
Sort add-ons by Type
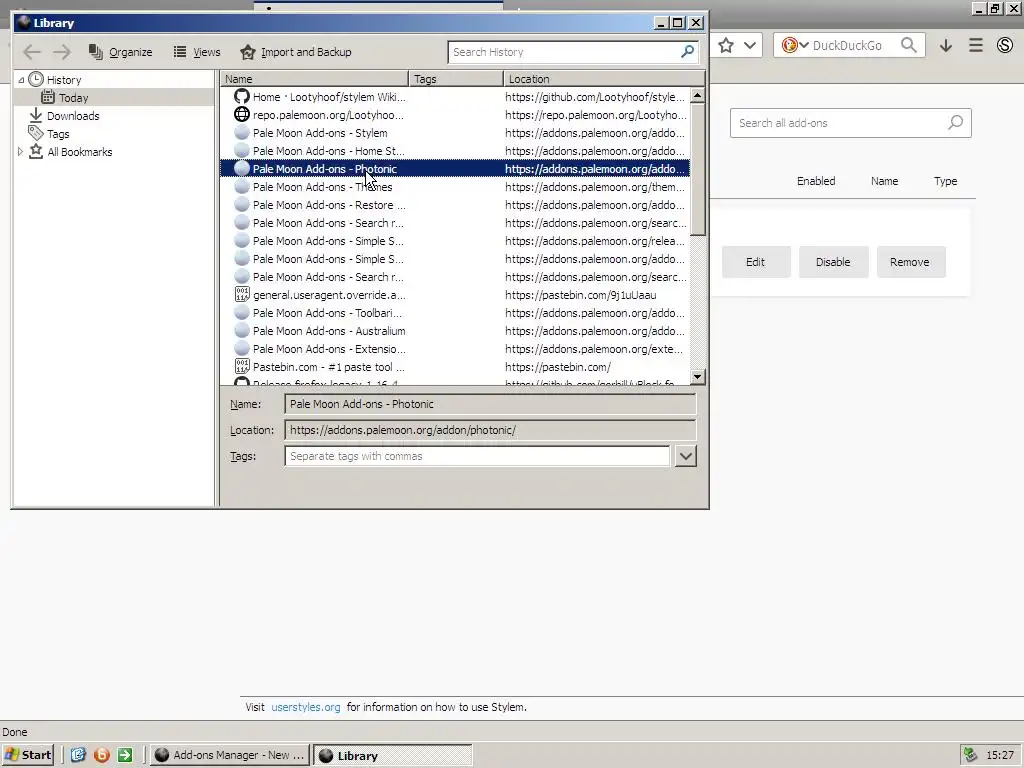coord(945,181)
